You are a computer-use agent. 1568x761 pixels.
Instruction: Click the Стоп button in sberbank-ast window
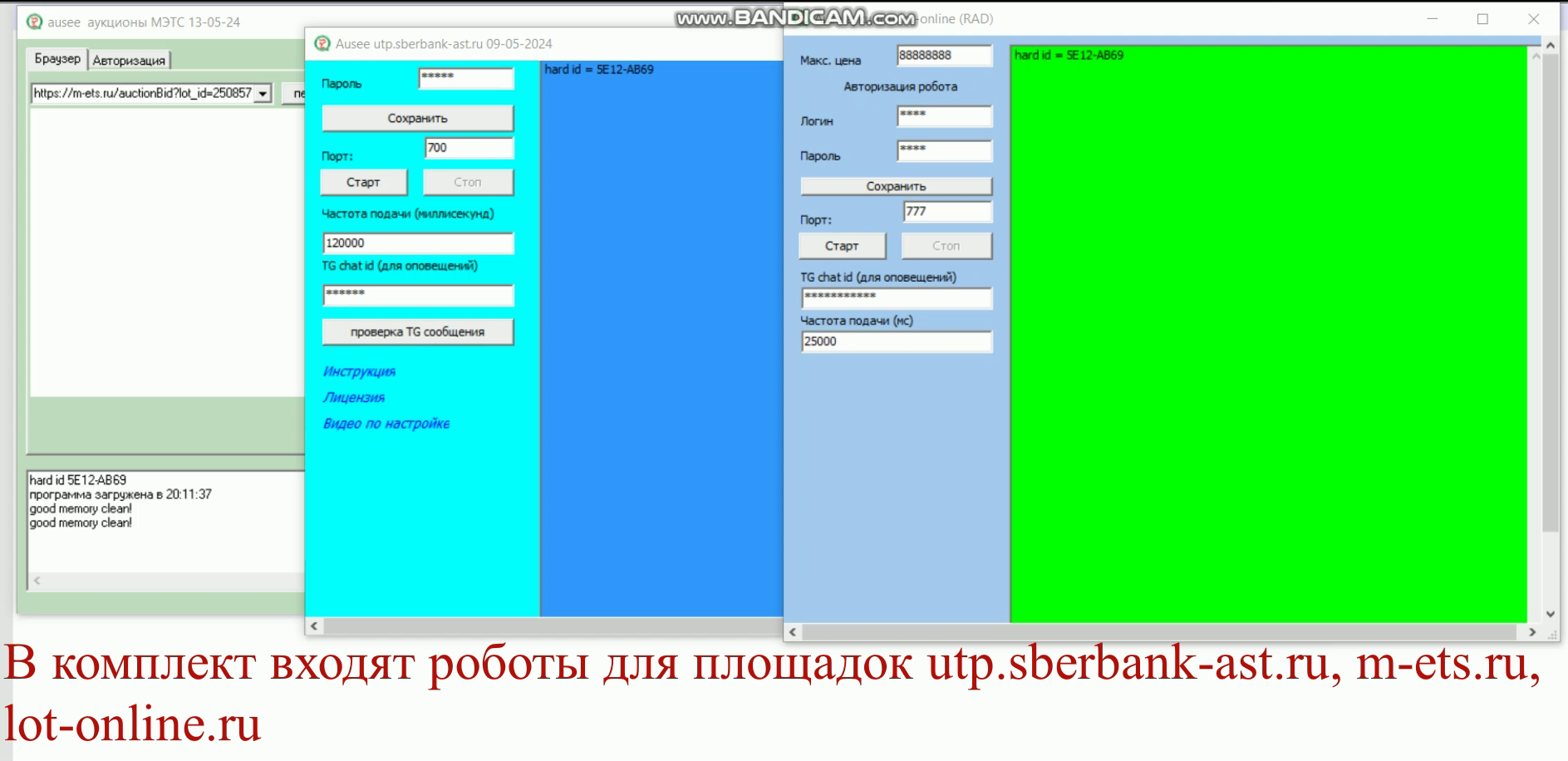pos(468,182)
